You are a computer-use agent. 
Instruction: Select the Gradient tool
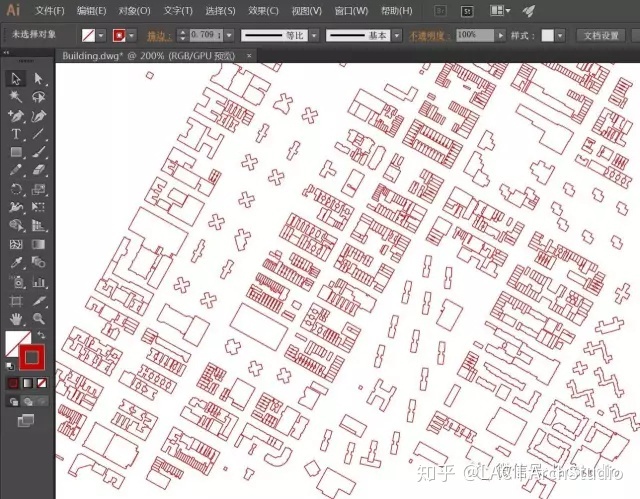pyautogui.click(x=38, y=244)
